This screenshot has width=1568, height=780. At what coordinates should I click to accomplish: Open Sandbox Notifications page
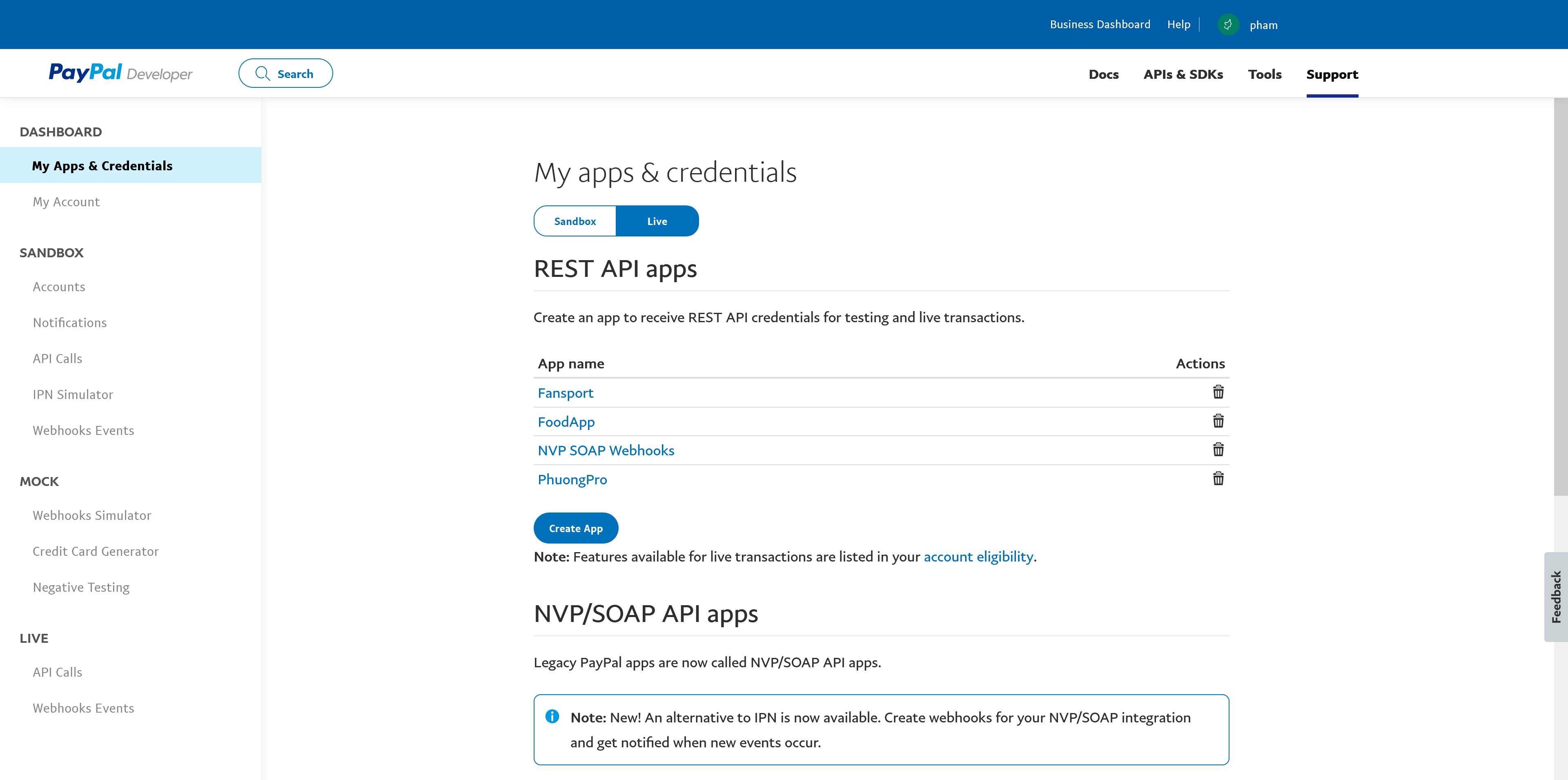pyautogui.click(x=69, y=323)
